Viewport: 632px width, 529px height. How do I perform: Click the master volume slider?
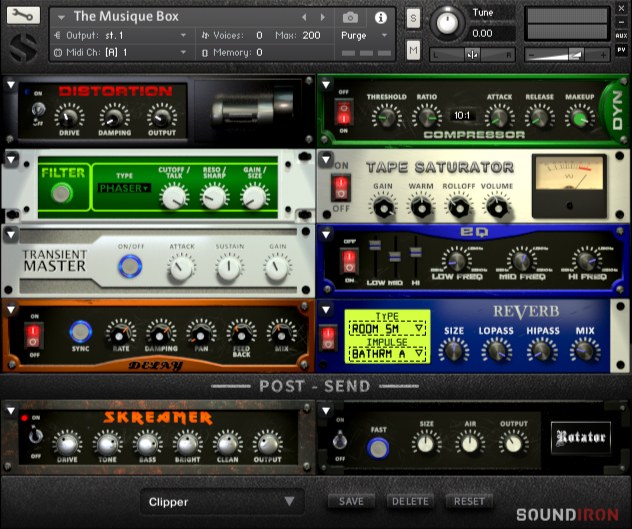(x=568, y=54)
